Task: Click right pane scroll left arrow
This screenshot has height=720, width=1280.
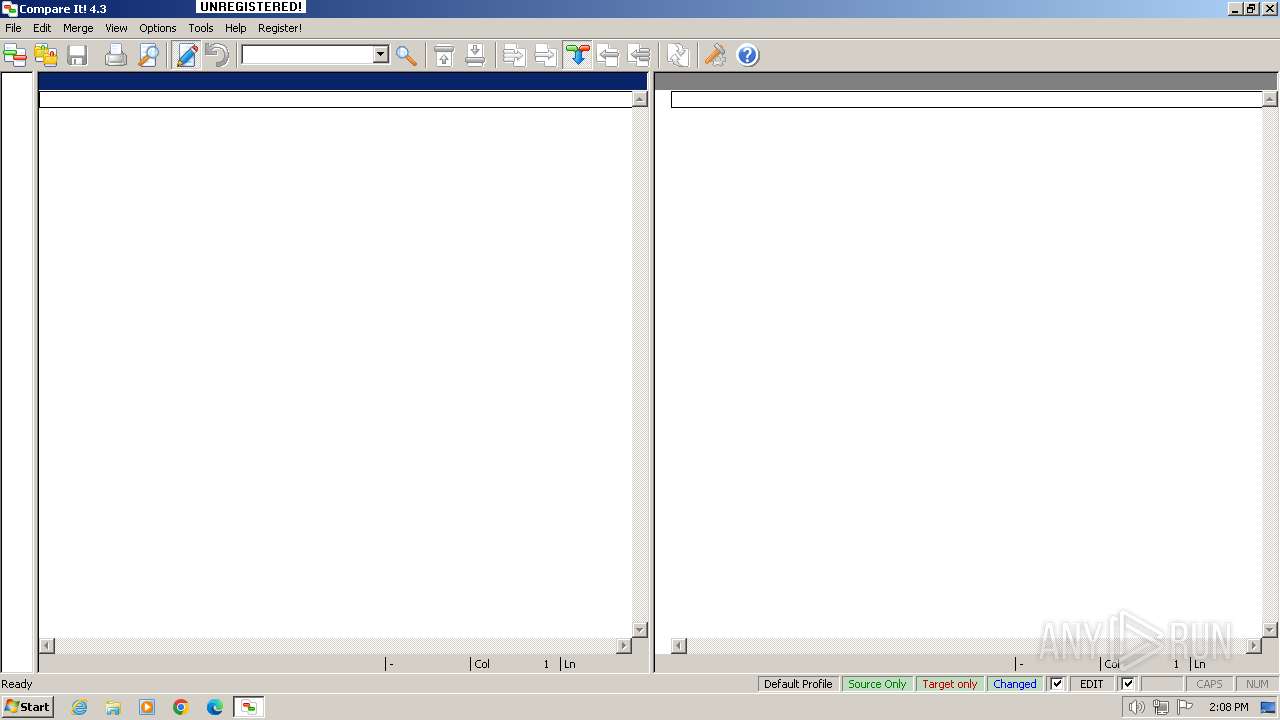Action: point(678,646)
